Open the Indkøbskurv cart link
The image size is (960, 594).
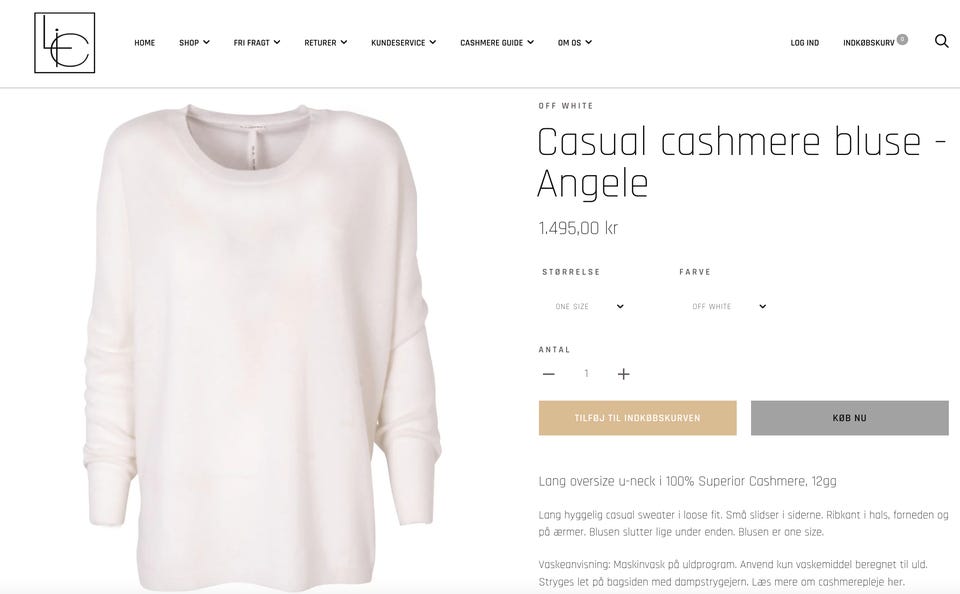(x=869, y=43)
